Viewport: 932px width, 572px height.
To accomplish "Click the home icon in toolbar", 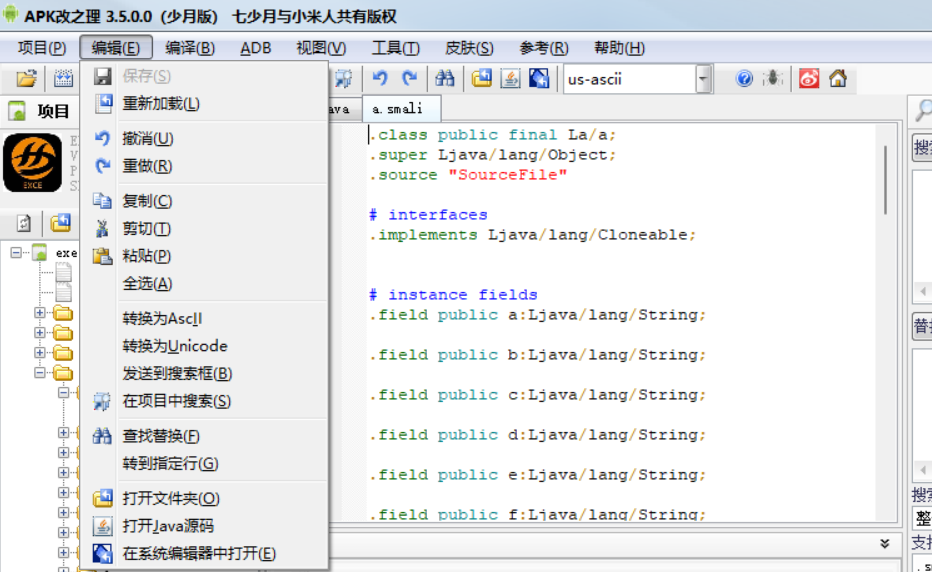I will (838, 78).
